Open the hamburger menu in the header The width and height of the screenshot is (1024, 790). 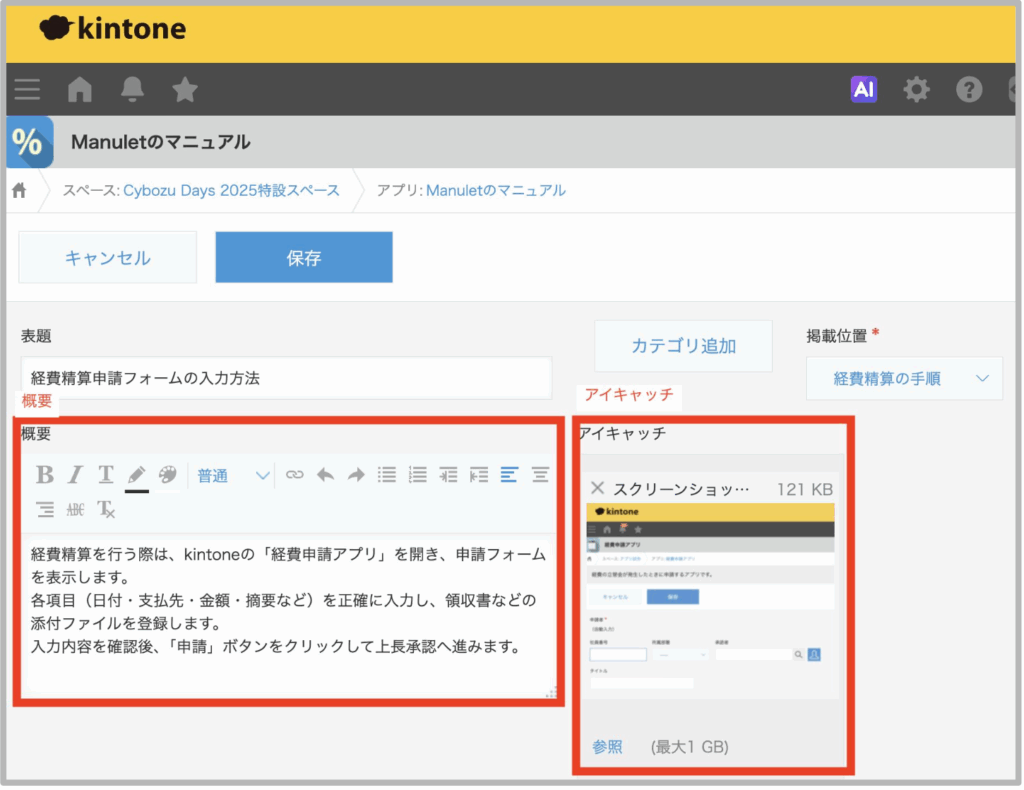click(28, 90)
